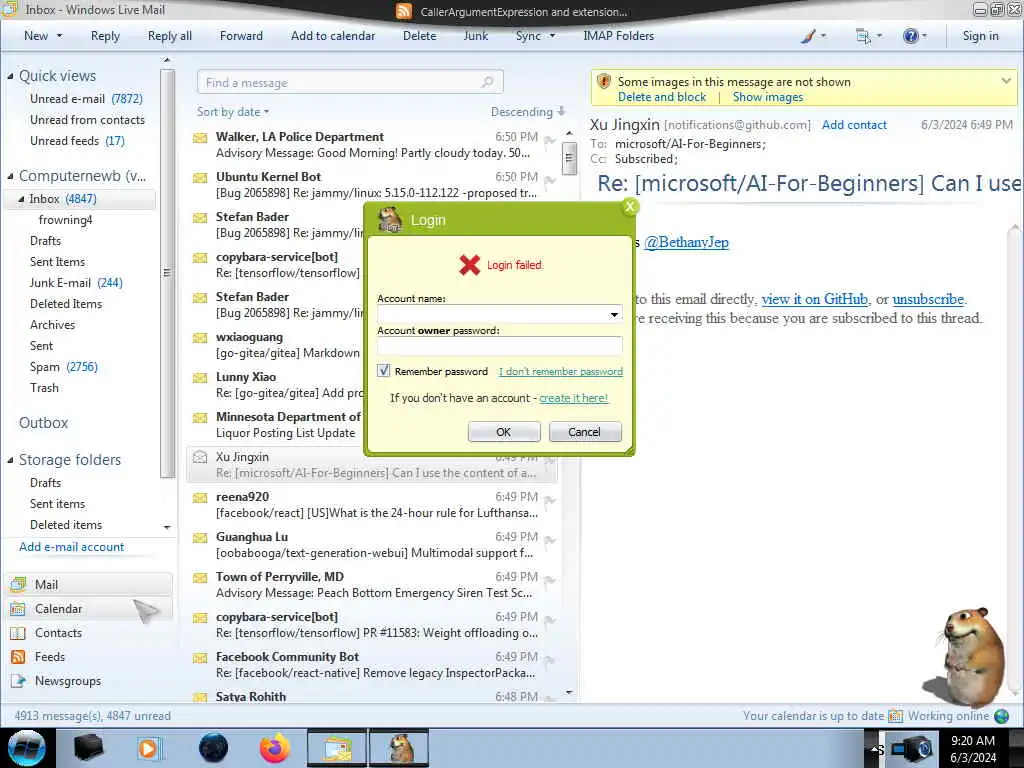Click the hamster icon in Login dialog title
The image size is (1024, 768).
390,219
